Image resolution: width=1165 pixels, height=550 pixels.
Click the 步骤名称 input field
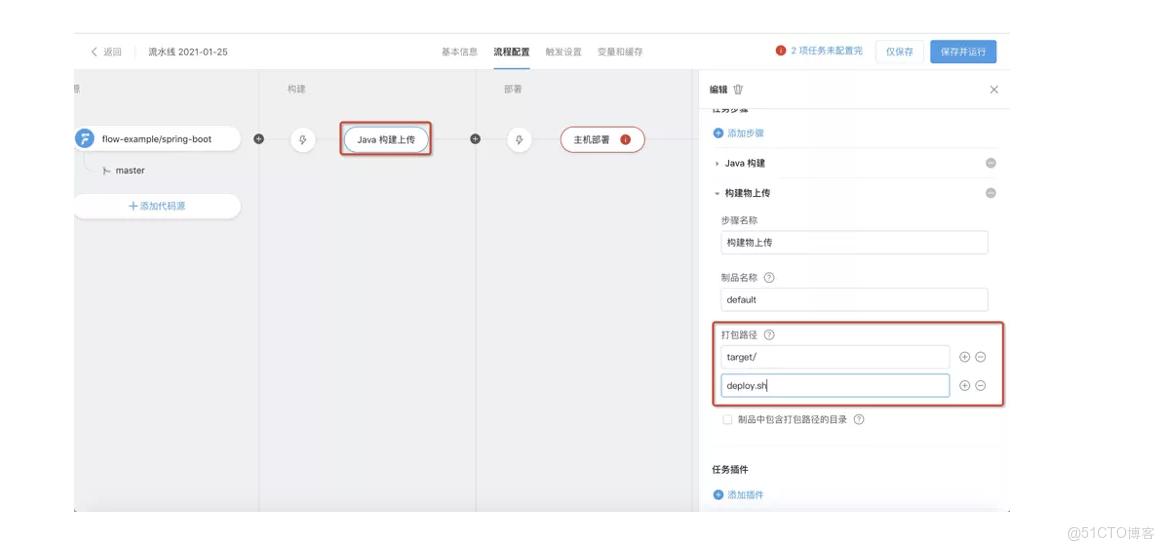pos(854,242)
